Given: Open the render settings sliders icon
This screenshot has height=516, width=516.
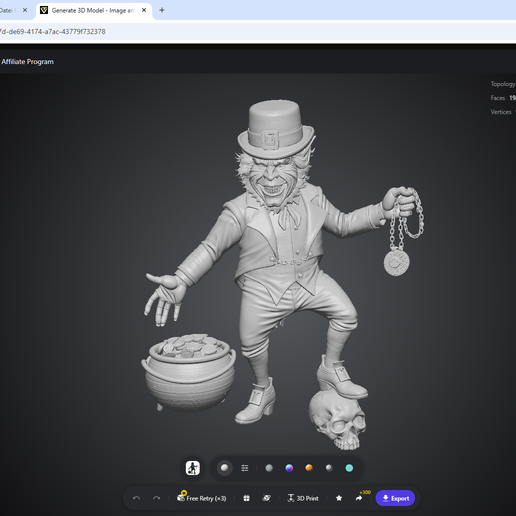Looking at the screenshot, I should (x=245, y=468).
